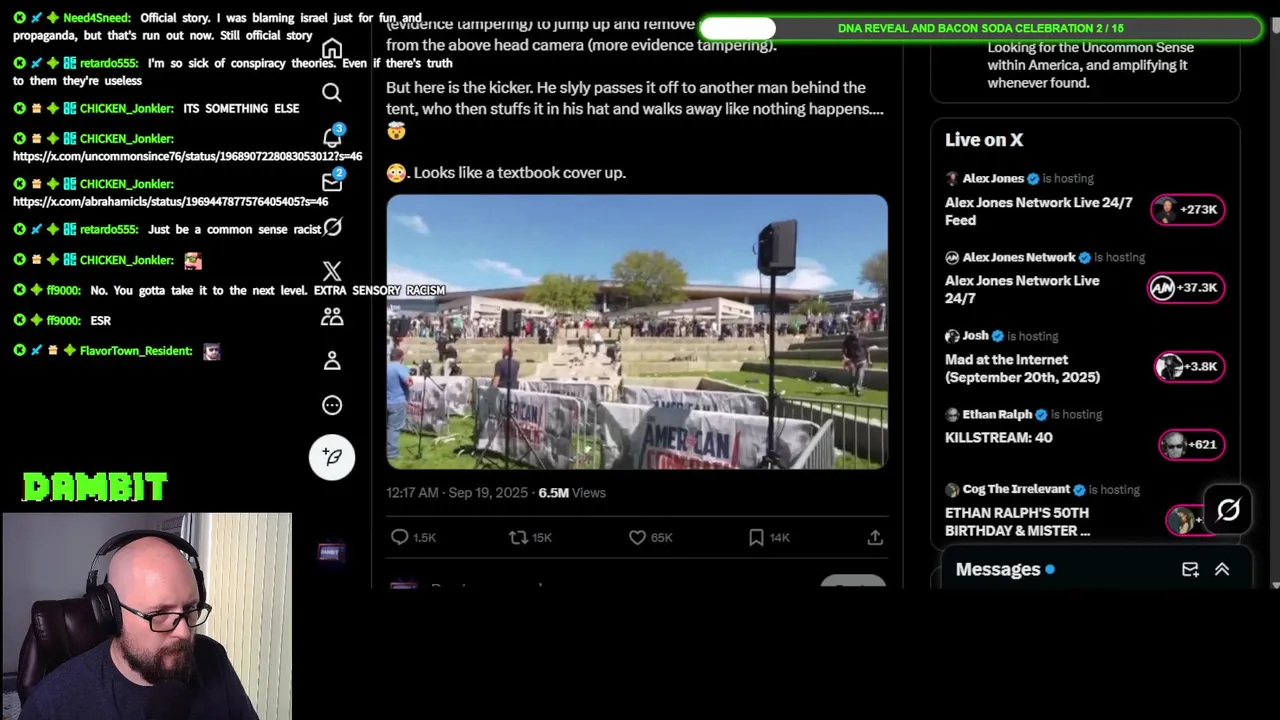Image resolution: width=1280 pixels, height=720 pixels.
Task: Open abrahamicls status link in chat
Action: [170, 201]
